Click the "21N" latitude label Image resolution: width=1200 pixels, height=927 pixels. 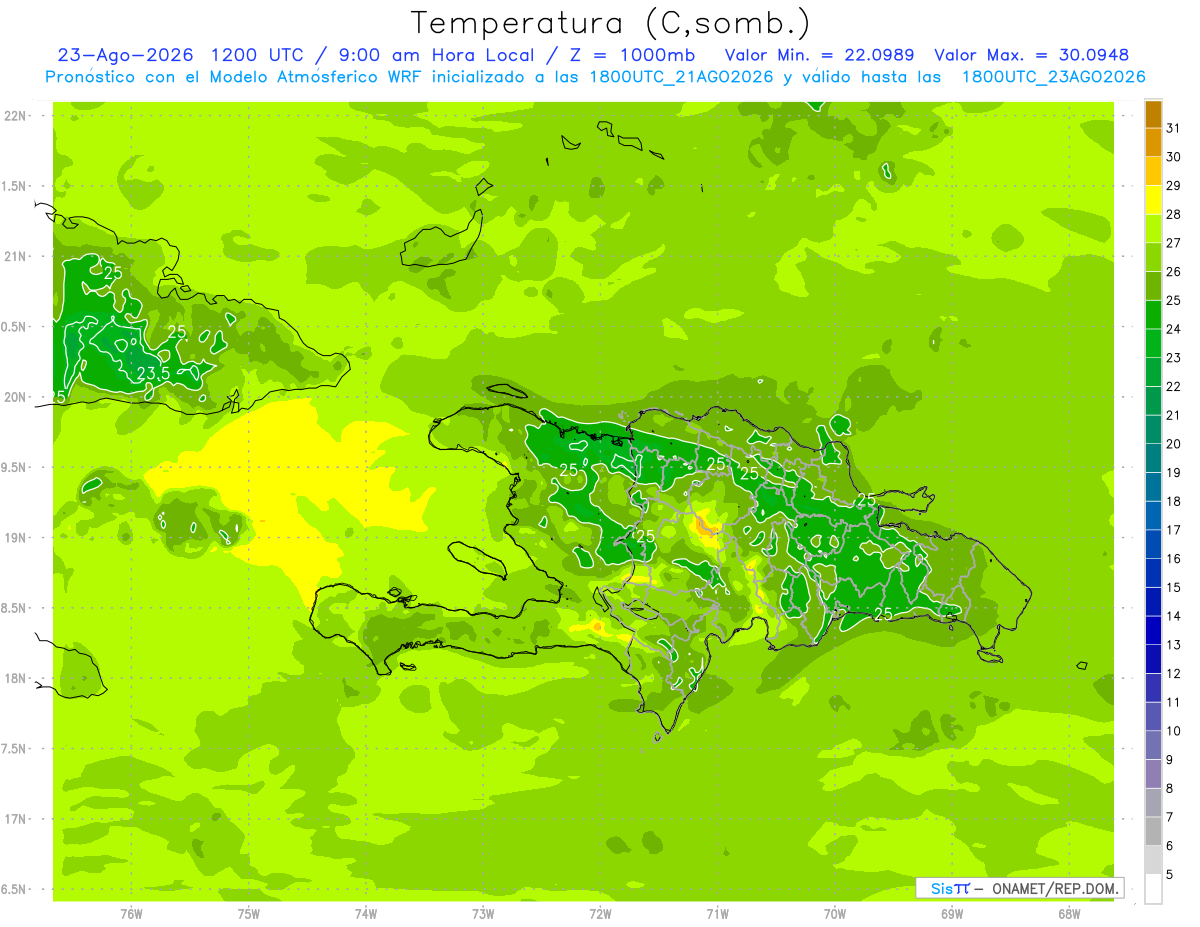pos(16,257)
